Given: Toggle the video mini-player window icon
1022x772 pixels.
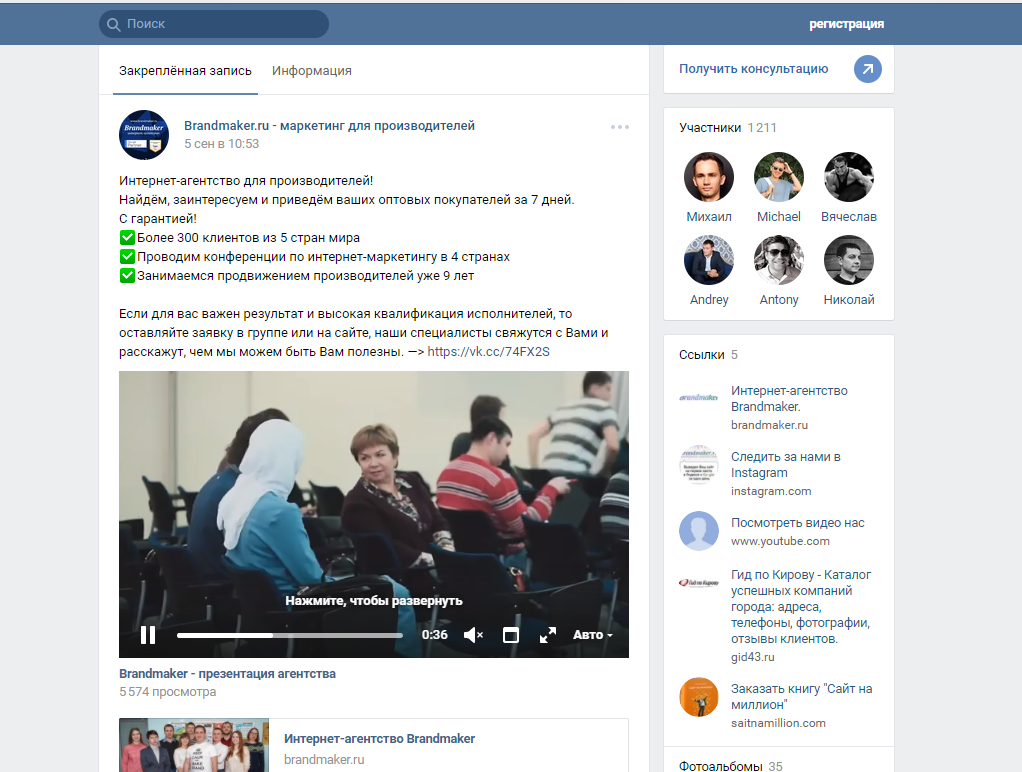Looking at the screenshot, I should point(511,635).
